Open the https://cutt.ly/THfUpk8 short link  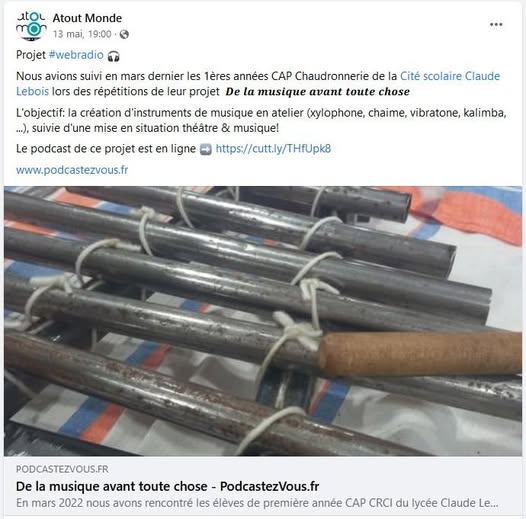pos(273,149)
